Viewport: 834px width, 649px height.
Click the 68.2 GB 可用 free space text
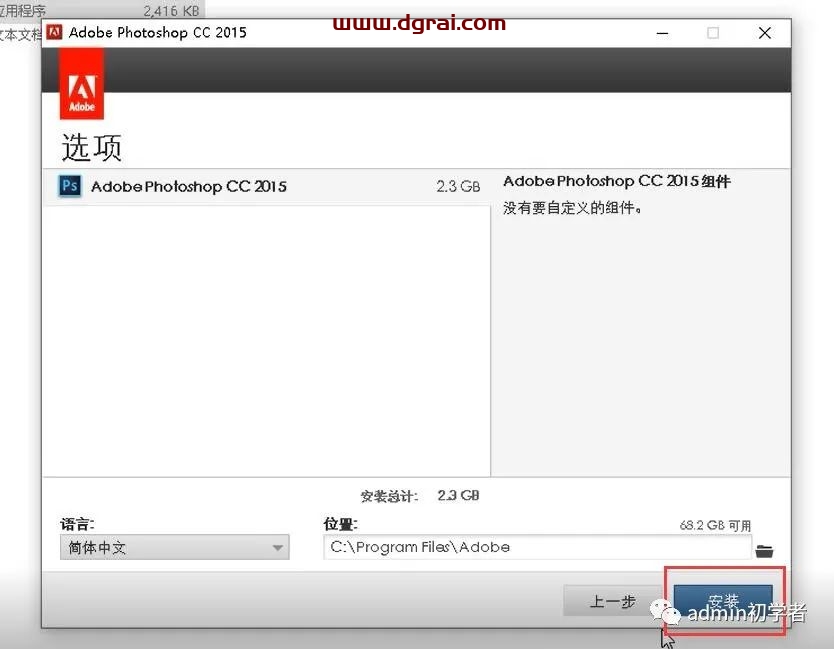click(x=715, y=526)
